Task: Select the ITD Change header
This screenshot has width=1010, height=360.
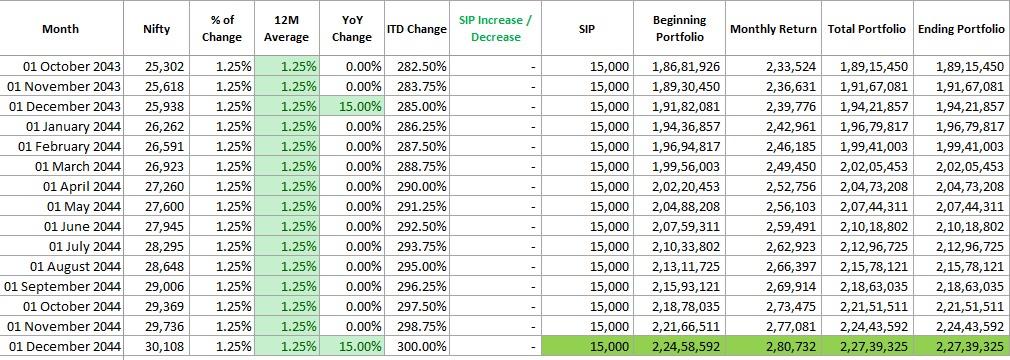Action: coord(417,28)
